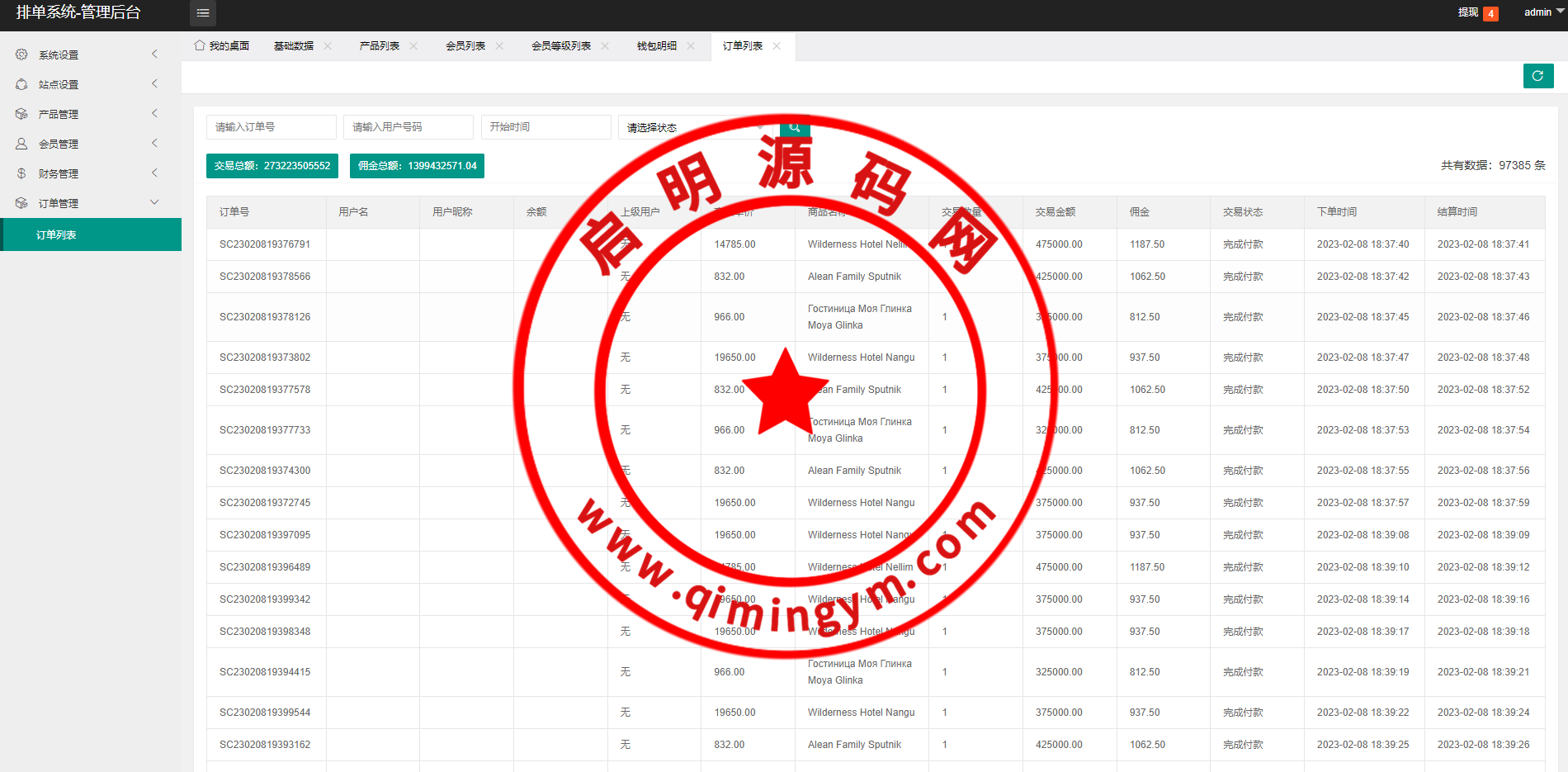
Task: Click the order number input field
Action: [271, 127]
